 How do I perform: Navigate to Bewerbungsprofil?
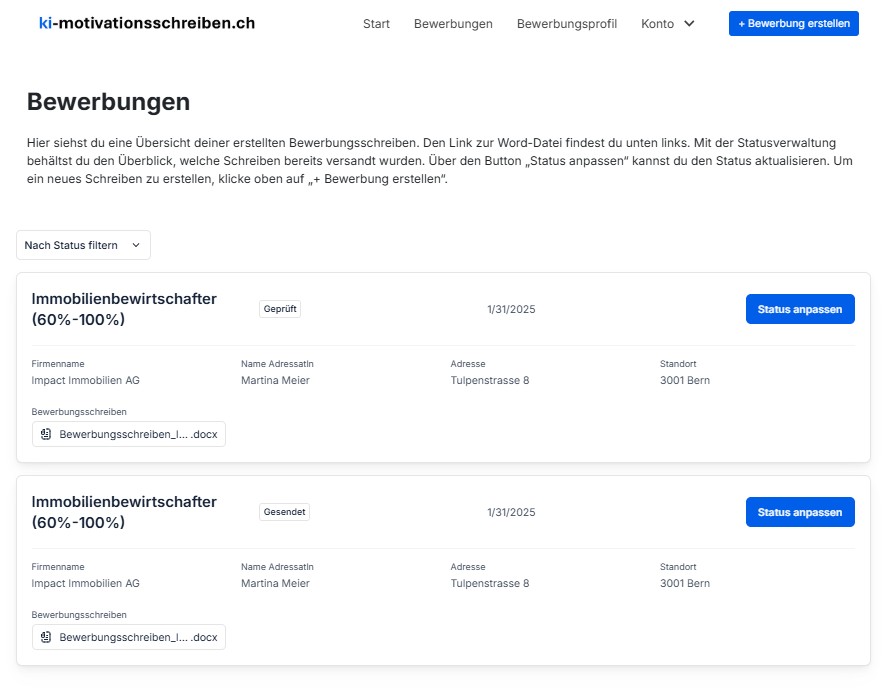(x=567, y=24)
